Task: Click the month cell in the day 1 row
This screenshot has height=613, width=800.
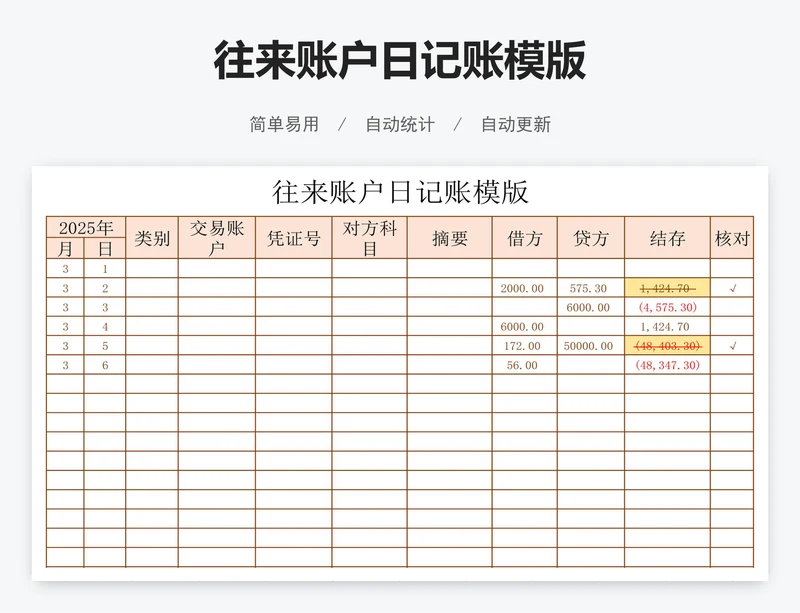Action: click(65, 269)
